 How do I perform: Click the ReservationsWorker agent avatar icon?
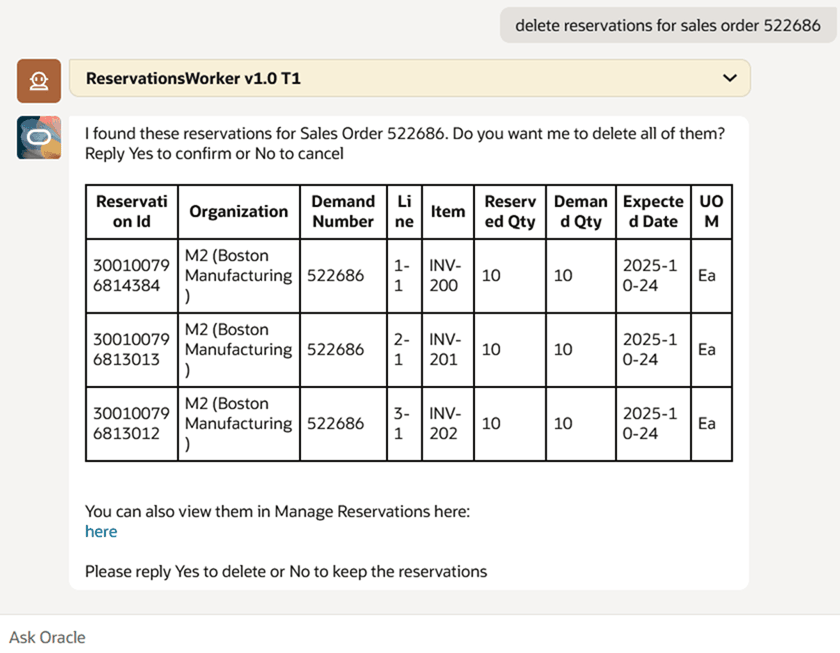click(38, 78)
